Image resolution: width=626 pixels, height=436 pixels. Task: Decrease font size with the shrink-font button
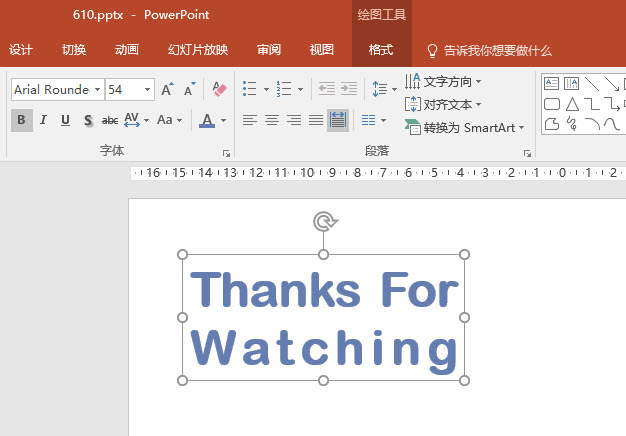pyautogui.click(x=189, y=89)
